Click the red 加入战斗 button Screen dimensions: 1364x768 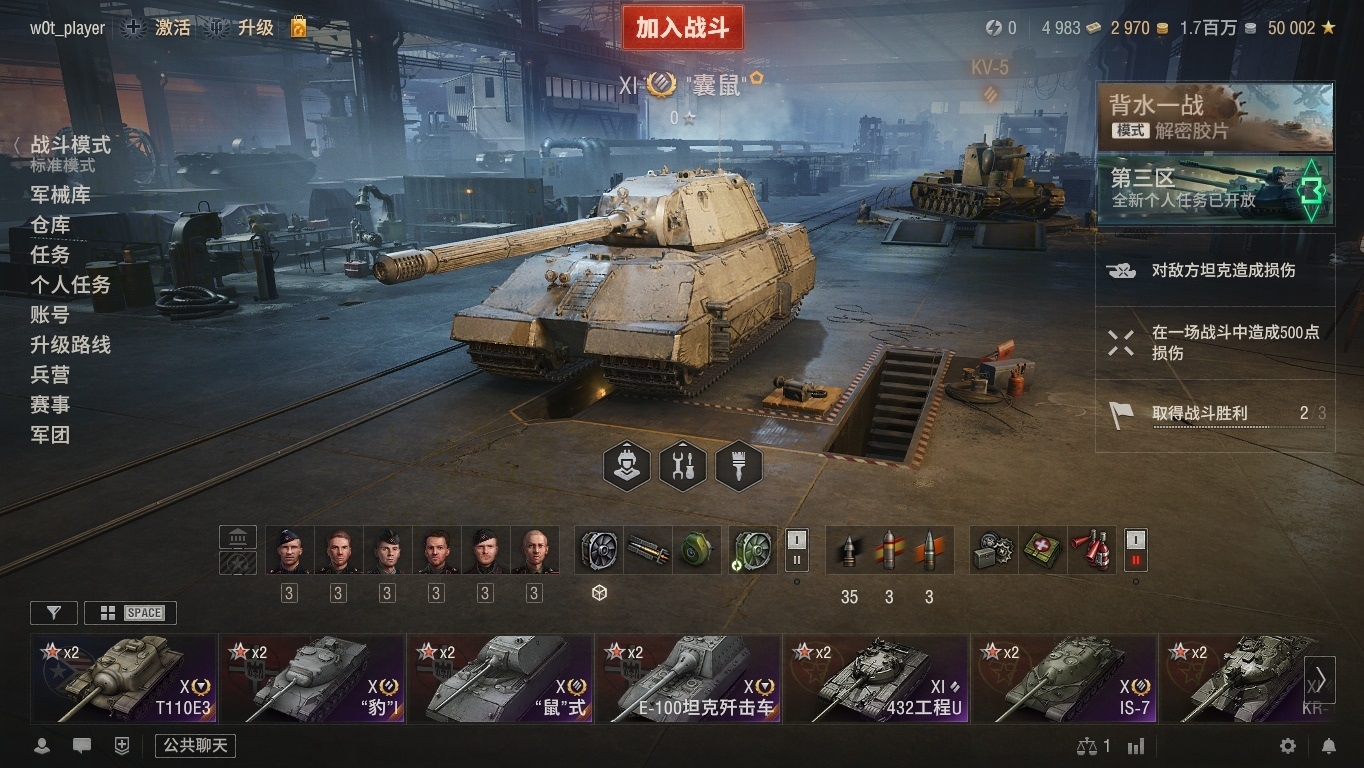[x=683, y=28]
